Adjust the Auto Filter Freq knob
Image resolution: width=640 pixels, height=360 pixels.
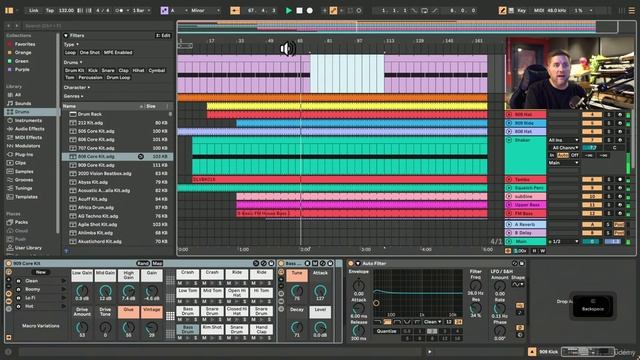click(476, 285)
